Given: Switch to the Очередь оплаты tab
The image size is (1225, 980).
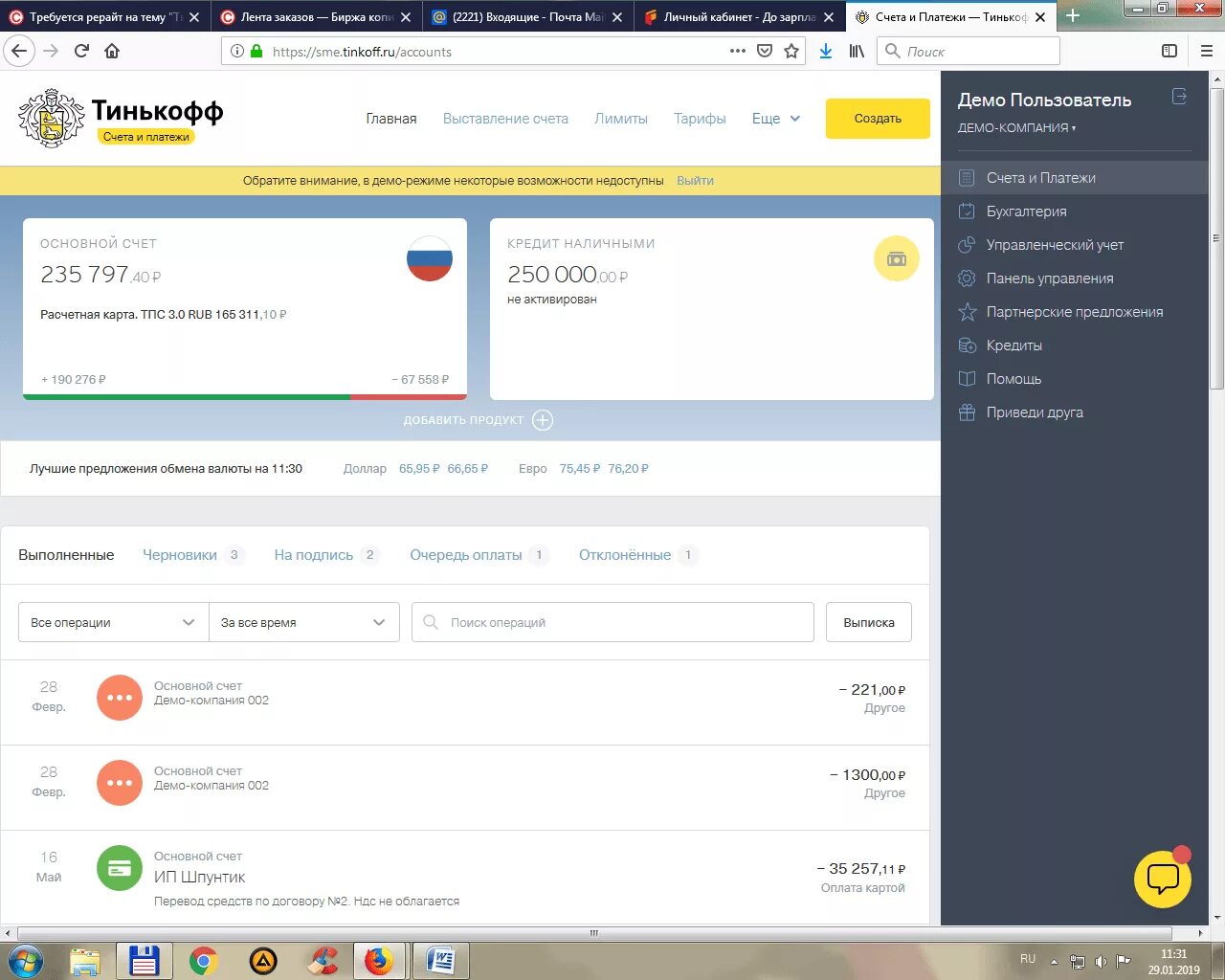Looking at the screenshot, I should (x=479, y=555).
